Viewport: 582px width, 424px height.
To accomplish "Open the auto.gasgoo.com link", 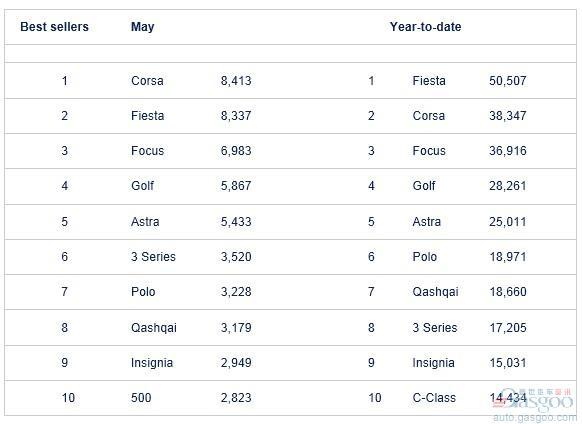I will click(x=535, y=418).
